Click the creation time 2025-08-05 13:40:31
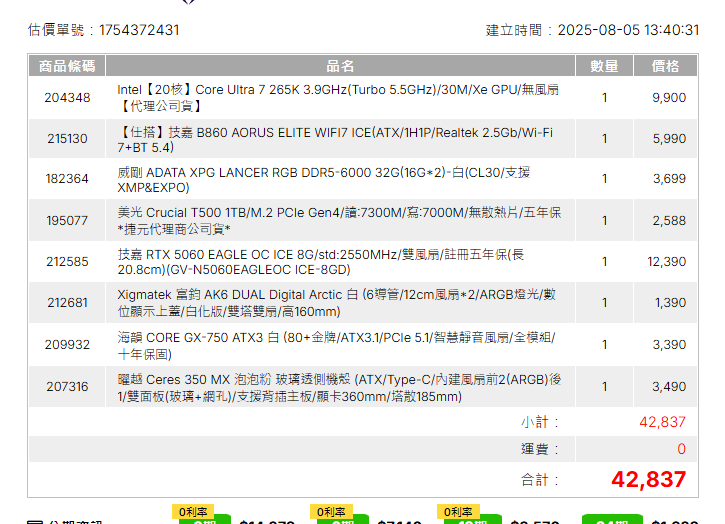Image resolution: width=725 pixels, height=524 pixels. [628, 30]
